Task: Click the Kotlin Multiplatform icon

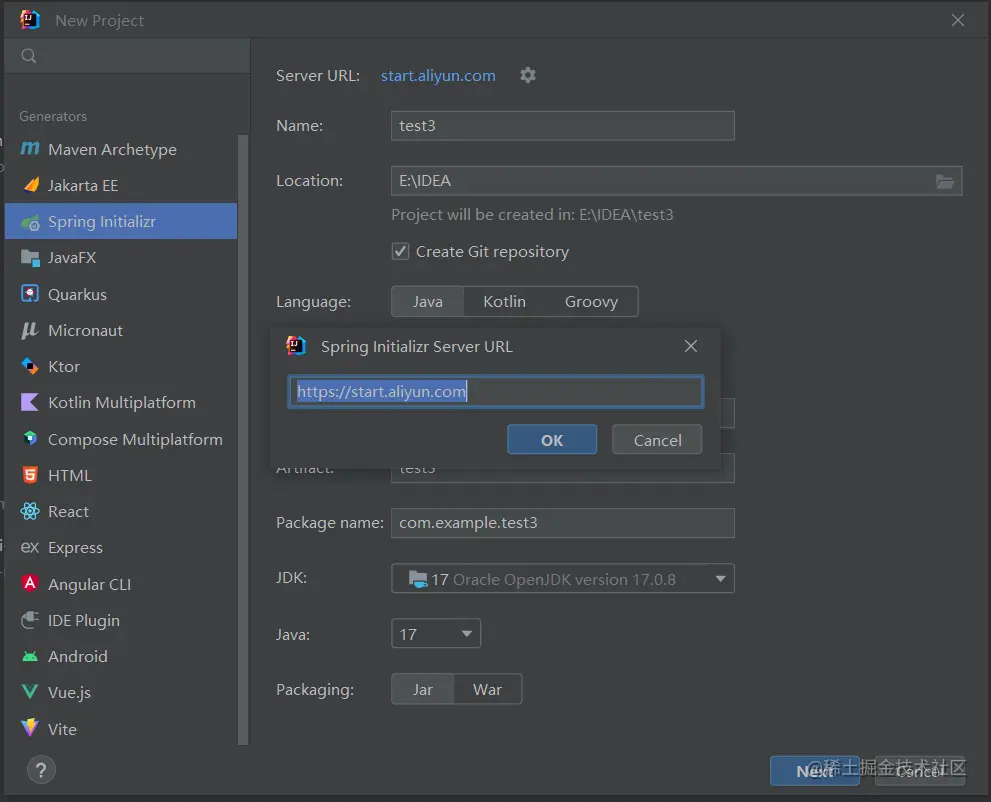Action: 30,402
